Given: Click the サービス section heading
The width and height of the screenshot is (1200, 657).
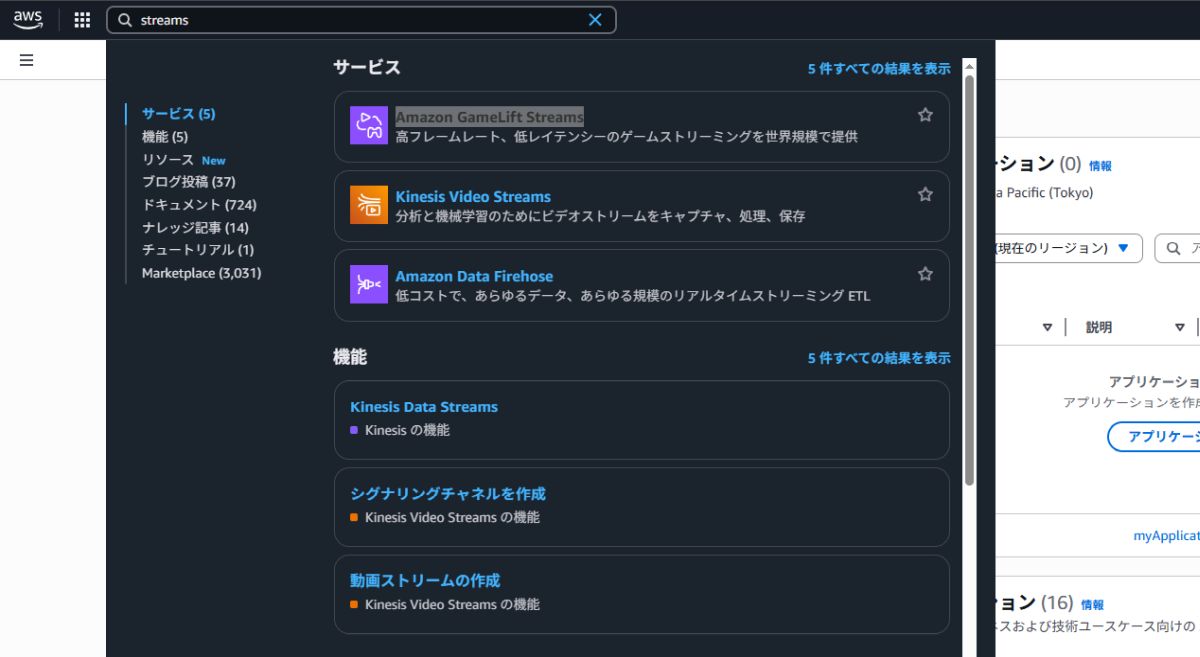Looking at the screenshot, I should coord(367,67).
